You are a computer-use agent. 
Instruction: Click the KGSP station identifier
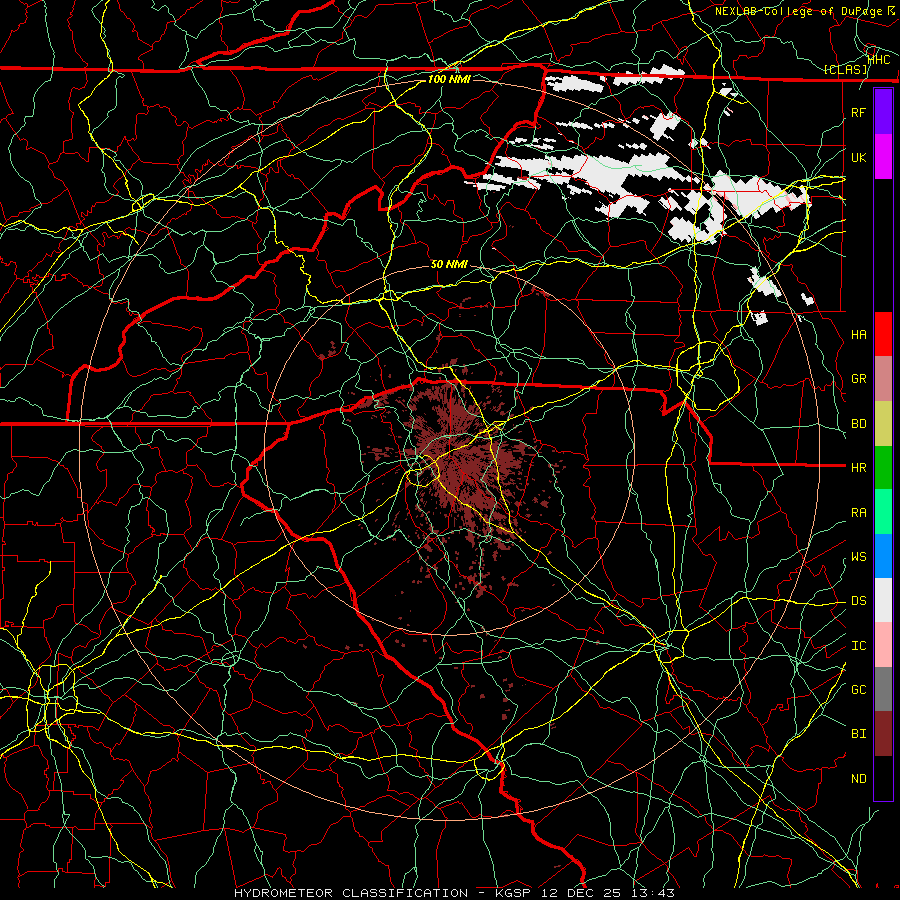point(515,893)
